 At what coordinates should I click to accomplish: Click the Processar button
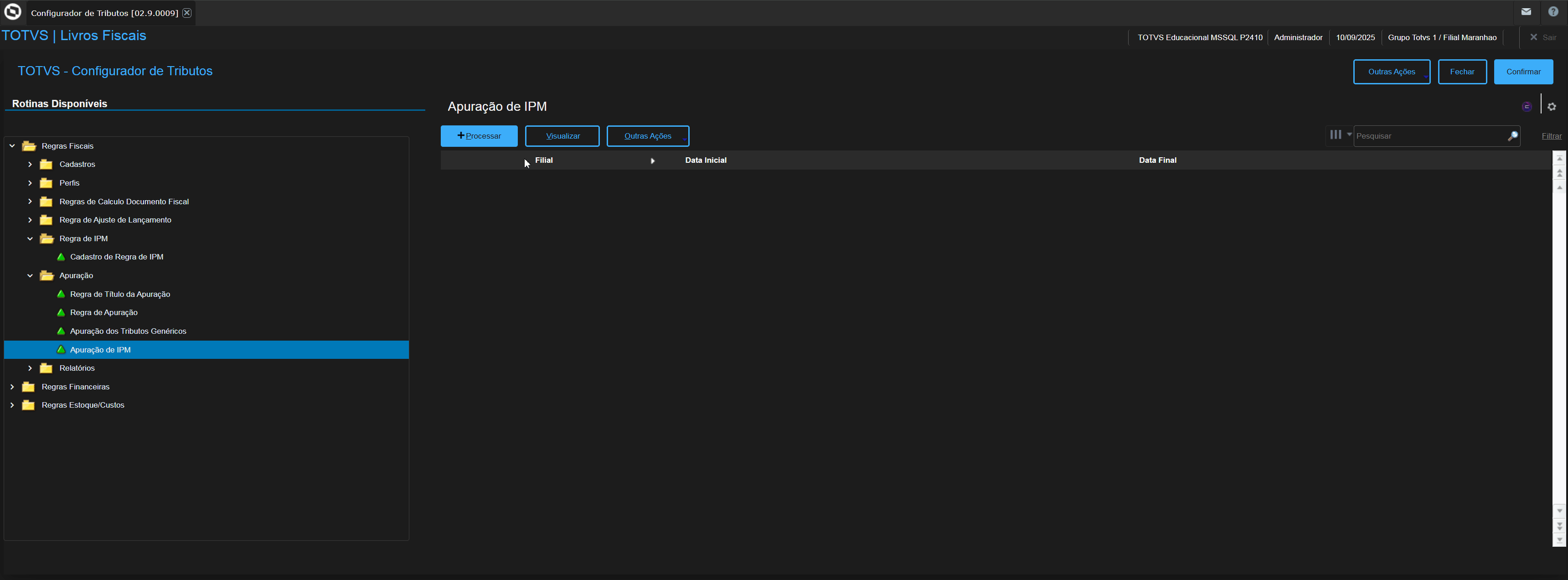479,136
